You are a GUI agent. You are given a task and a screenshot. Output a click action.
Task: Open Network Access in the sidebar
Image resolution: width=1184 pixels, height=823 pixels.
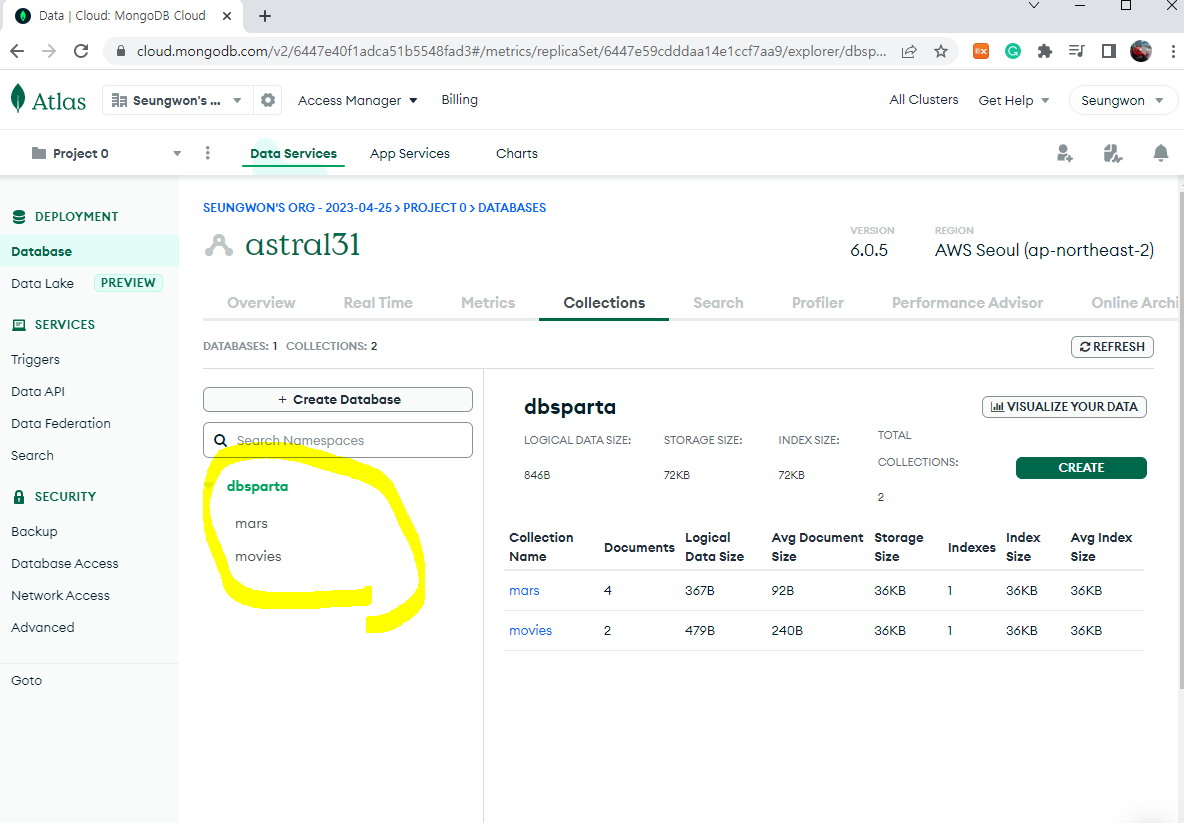tap(60, 596)
